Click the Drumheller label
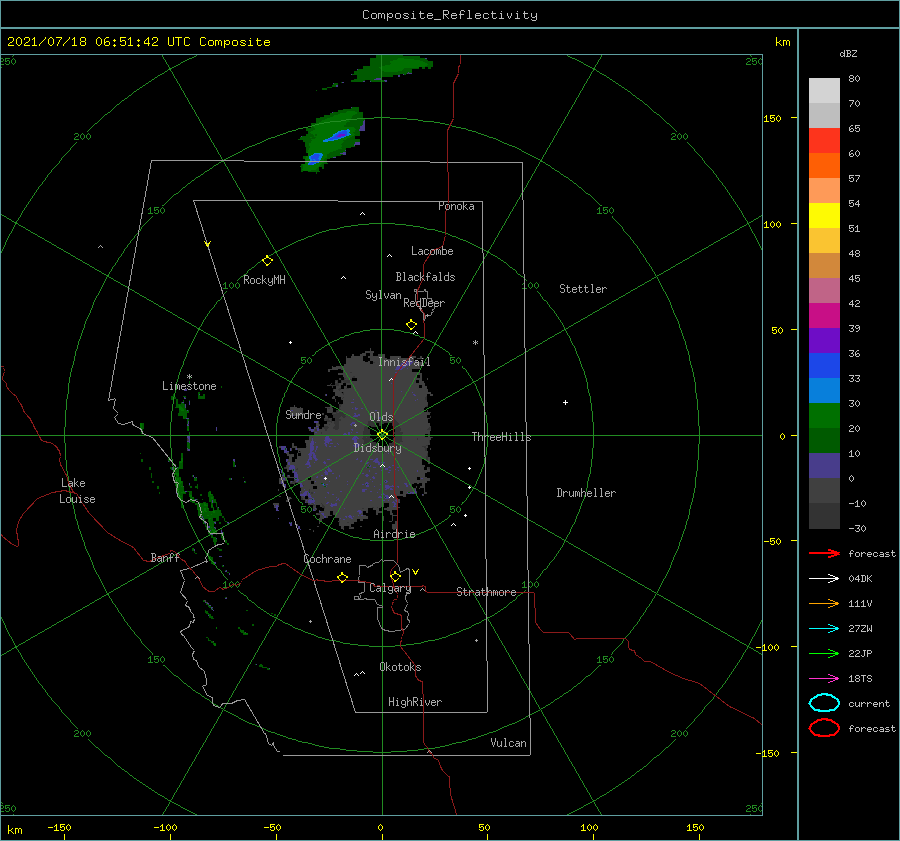The image size is (900, 841). pos(586,493)
